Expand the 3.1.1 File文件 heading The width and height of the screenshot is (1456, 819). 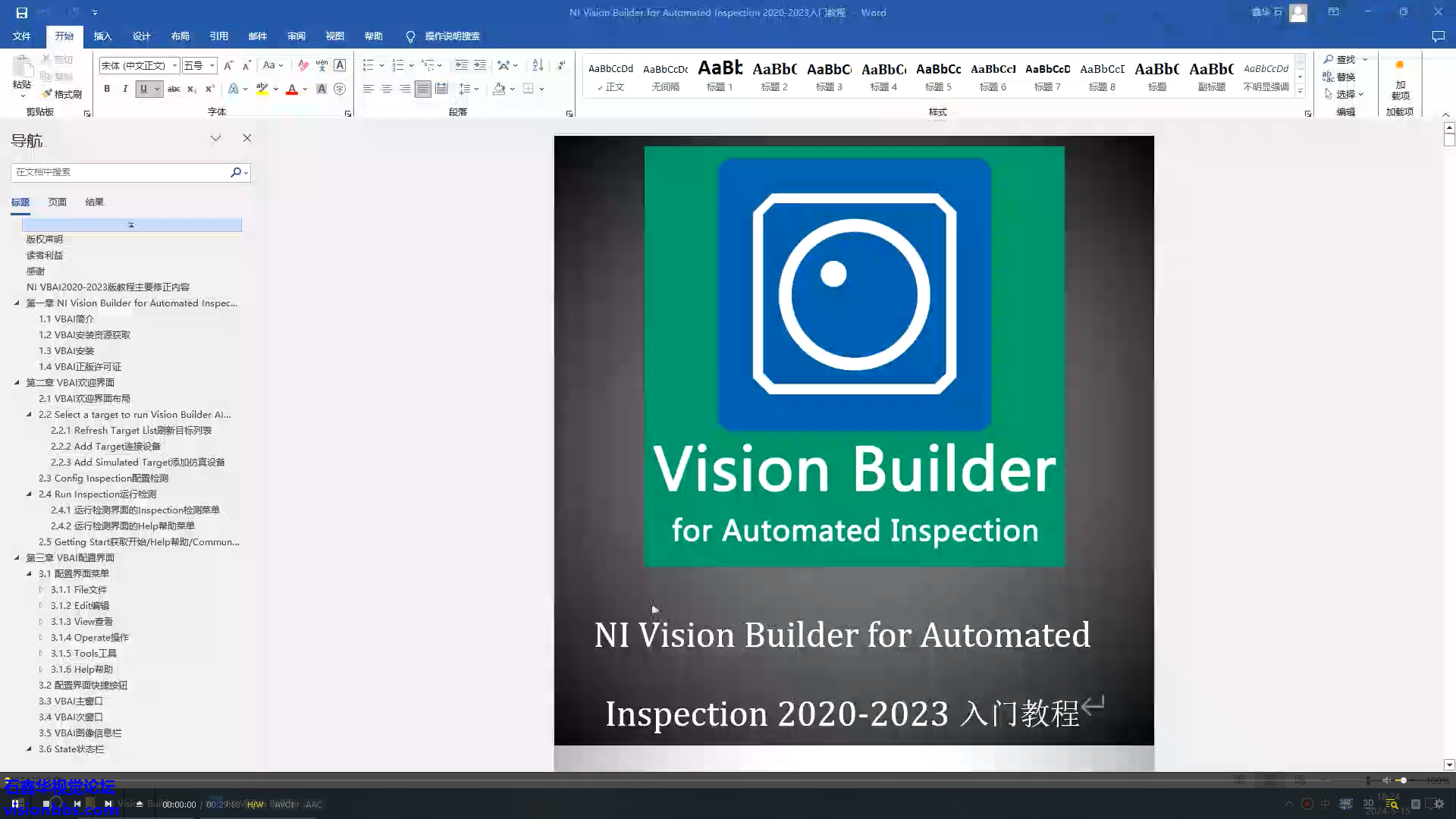[41, 589]
